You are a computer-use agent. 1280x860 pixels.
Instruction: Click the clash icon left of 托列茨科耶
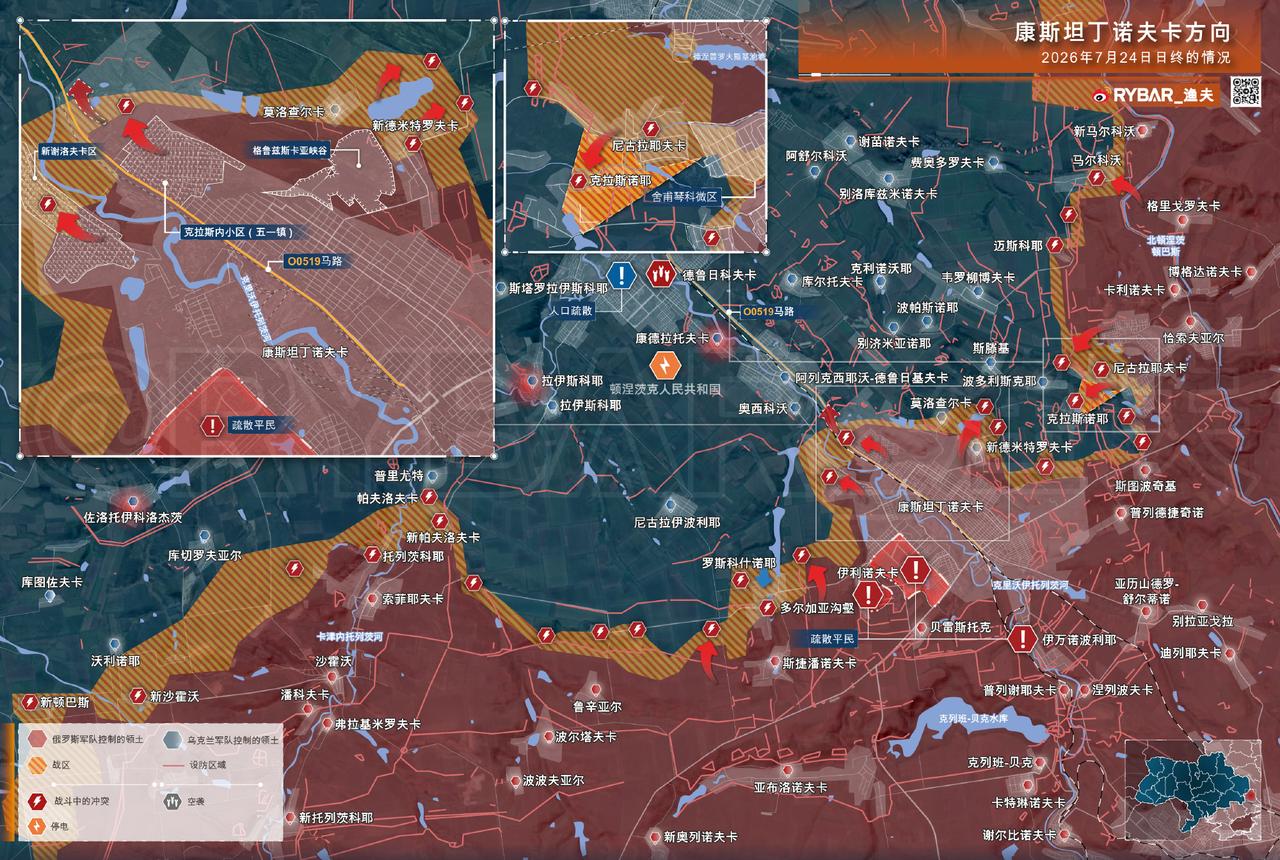tap(372, 554)
